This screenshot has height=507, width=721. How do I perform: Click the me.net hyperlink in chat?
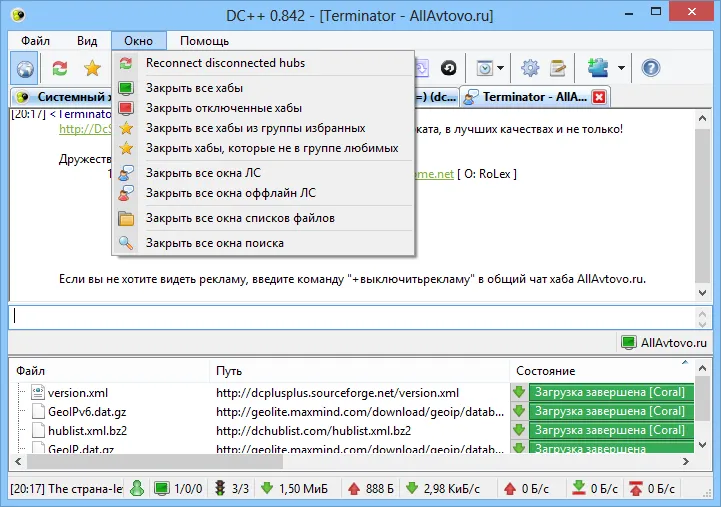tap(435, 174)
